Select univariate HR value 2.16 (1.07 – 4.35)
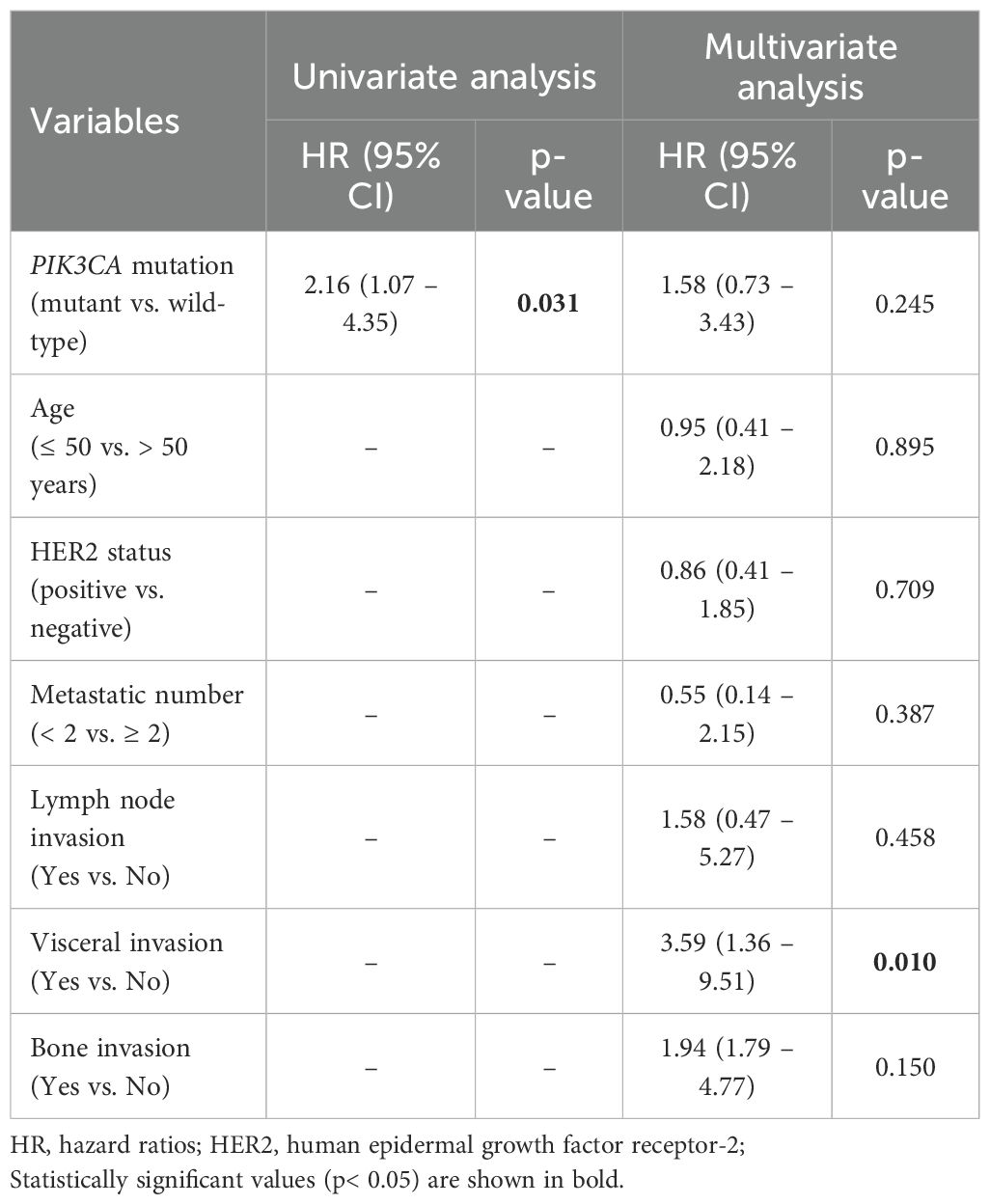The height and width of the screenshot is (1204, 990). (x=371, y=304)
